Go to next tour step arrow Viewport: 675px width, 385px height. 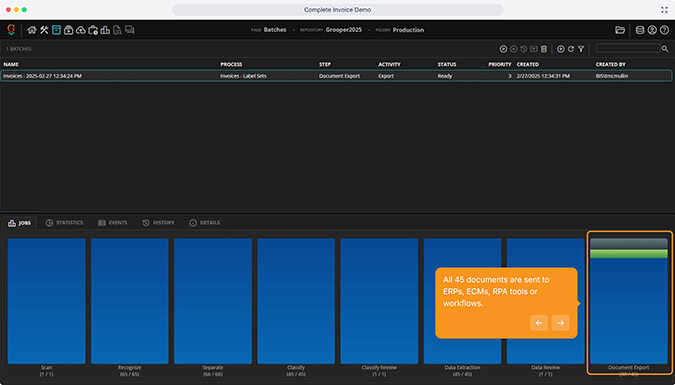(x=560, y=323)
